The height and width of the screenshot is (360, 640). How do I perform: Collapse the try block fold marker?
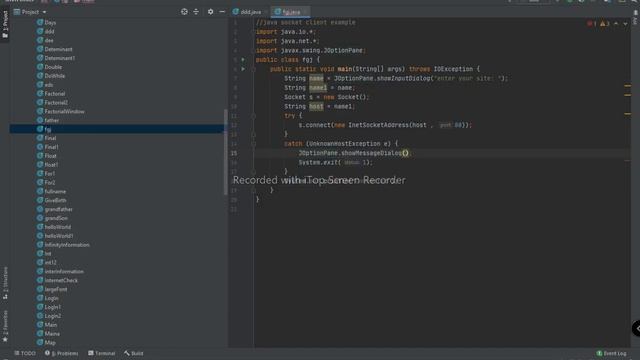pos(253,116)
